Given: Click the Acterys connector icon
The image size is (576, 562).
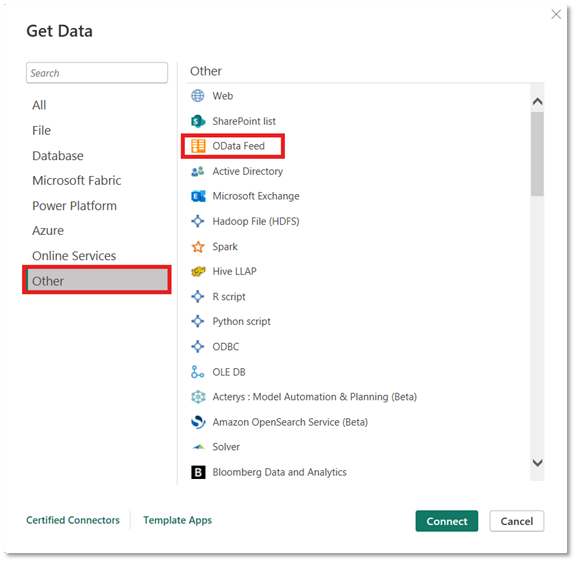Looking at the screenshot, I should pyautogui.click(x=198, y=397).
